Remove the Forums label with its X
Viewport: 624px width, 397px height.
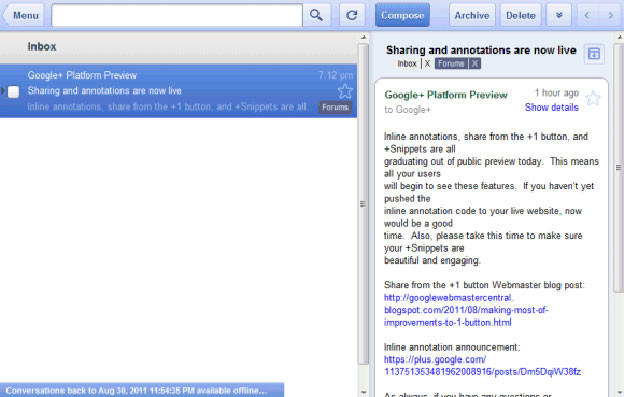(474, 64)
